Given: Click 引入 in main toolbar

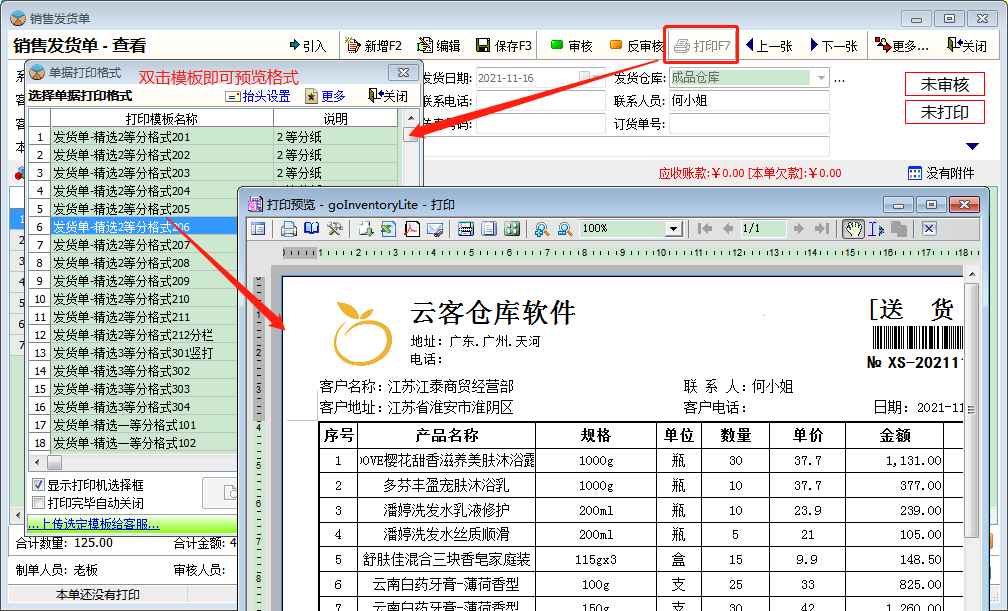Looking at the screenshot, I should pos(308,46).
